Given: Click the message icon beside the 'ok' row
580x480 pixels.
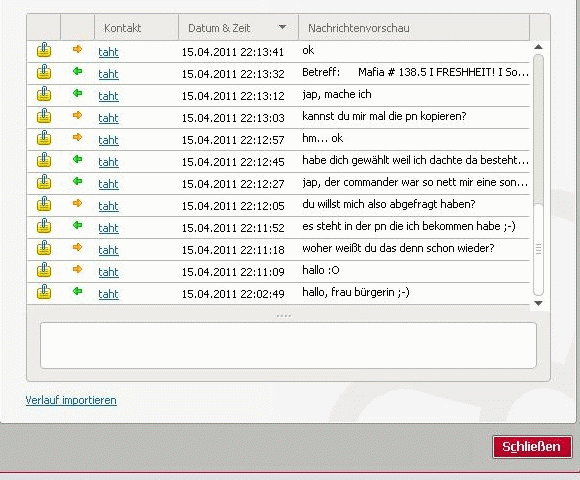Looking at the screenshot, I should 44,50.
